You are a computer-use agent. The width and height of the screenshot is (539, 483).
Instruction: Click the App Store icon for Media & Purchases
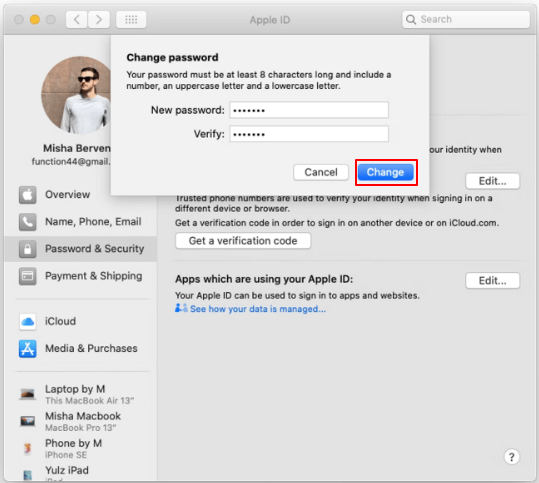28,349
